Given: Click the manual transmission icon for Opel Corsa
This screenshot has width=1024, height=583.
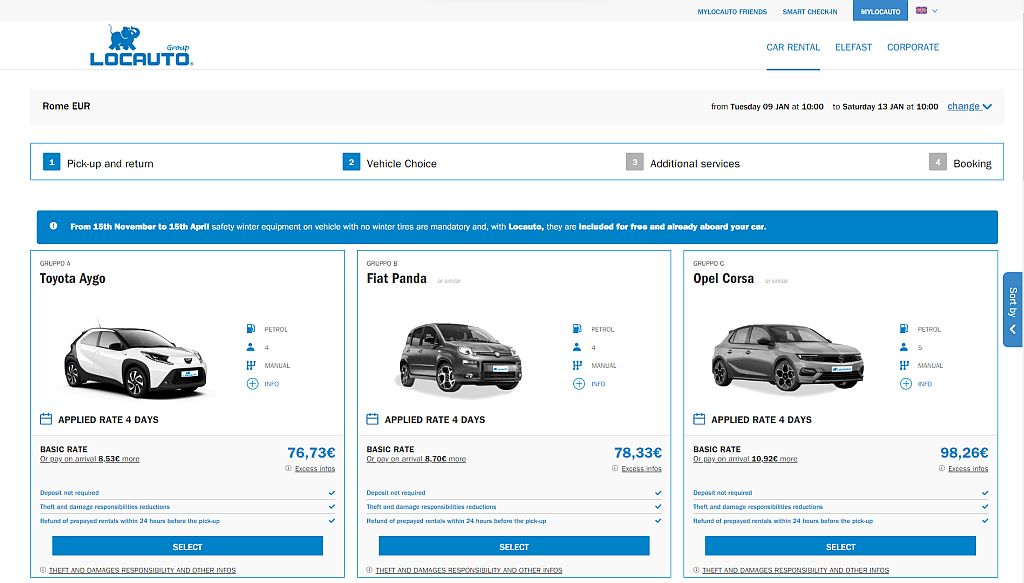Looking at the screenshot, I should [904, 365].
